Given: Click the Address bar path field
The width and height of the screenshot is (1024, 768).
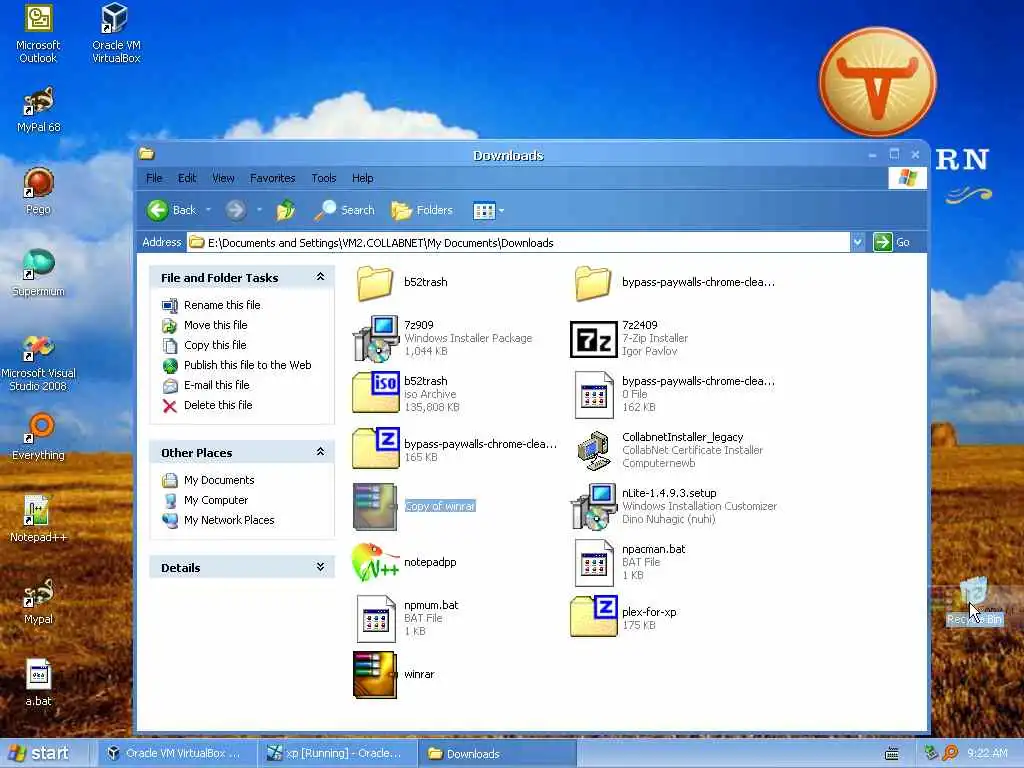Looking at the screenshot, I should (x=519, y=242).
